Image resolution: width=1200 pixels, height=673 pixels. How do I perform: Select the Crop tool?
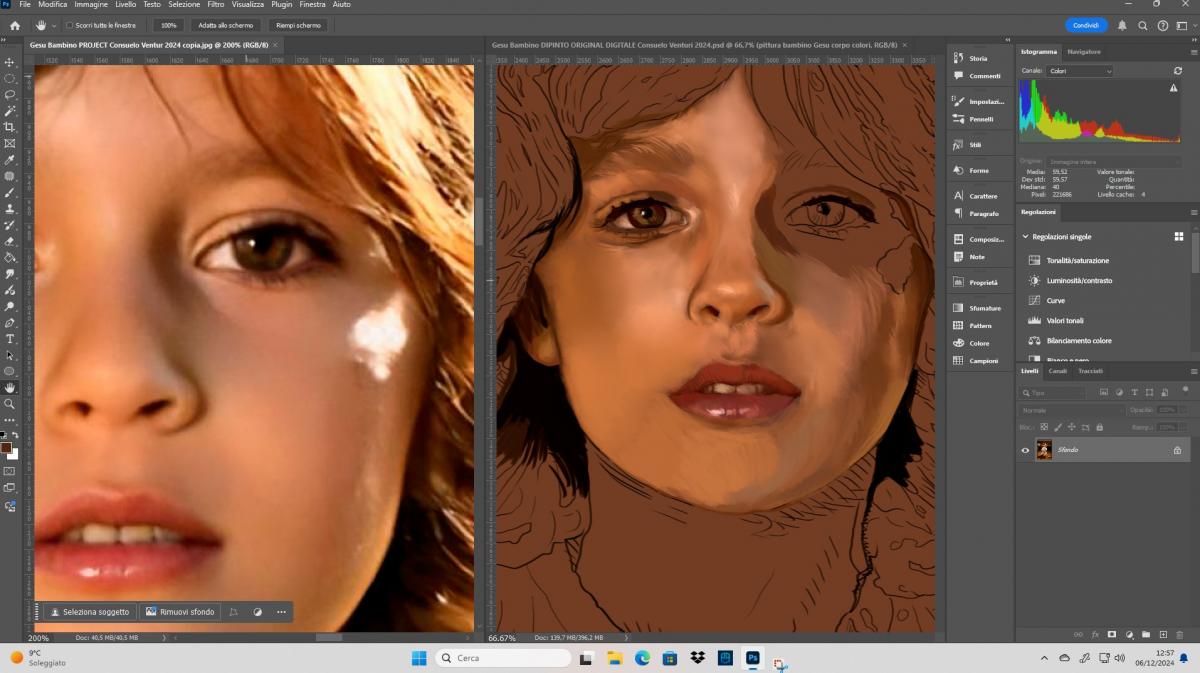10,127
